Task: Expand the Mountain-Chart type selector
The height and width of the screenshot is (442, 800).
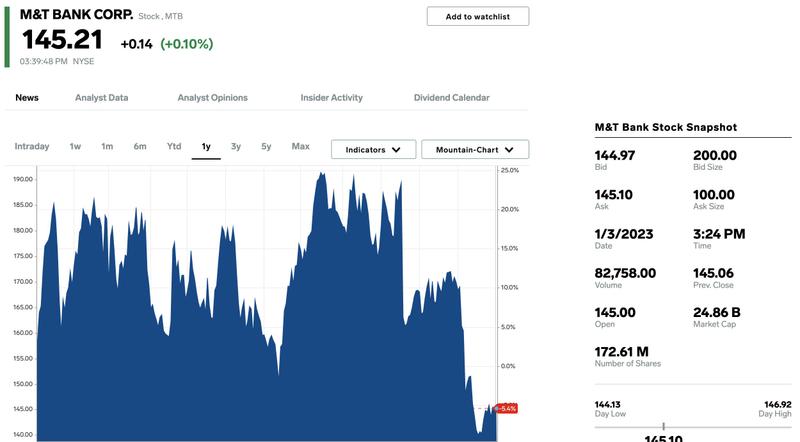Action: tap(475, 150)
